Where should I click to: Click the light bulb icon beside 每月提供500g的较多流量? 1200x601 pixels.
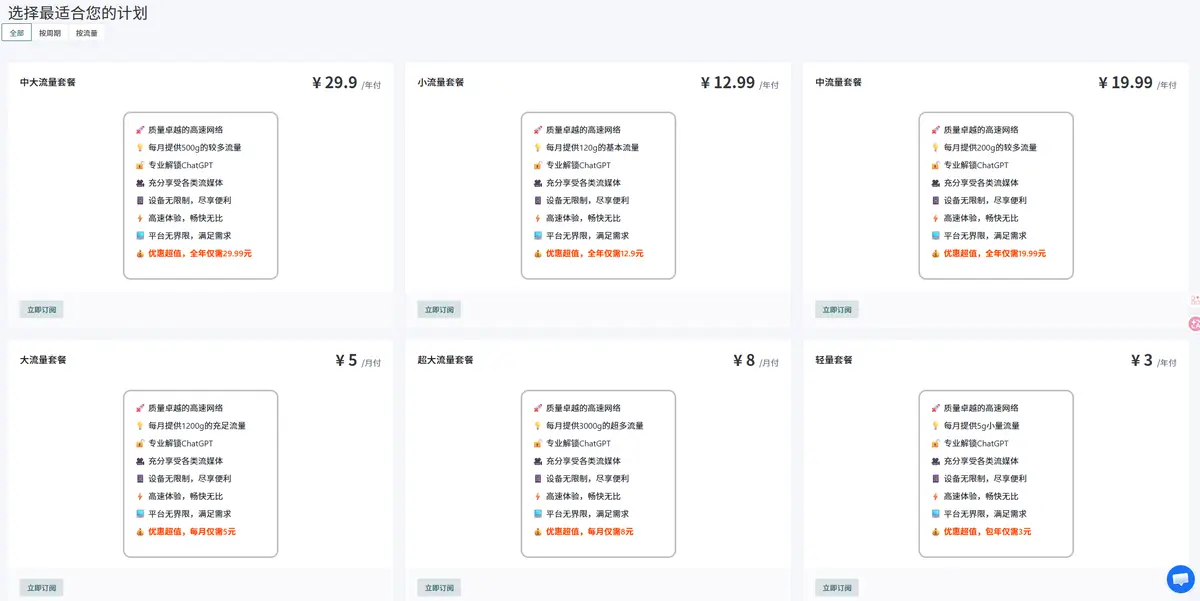[x=140, y=148]
